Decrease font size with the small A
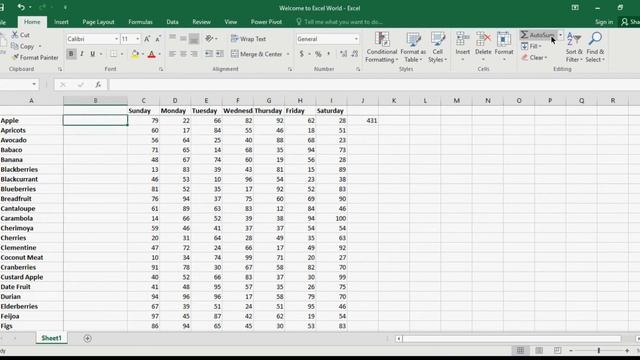Viewport: 640px width, 360px height. pos(158,39)
